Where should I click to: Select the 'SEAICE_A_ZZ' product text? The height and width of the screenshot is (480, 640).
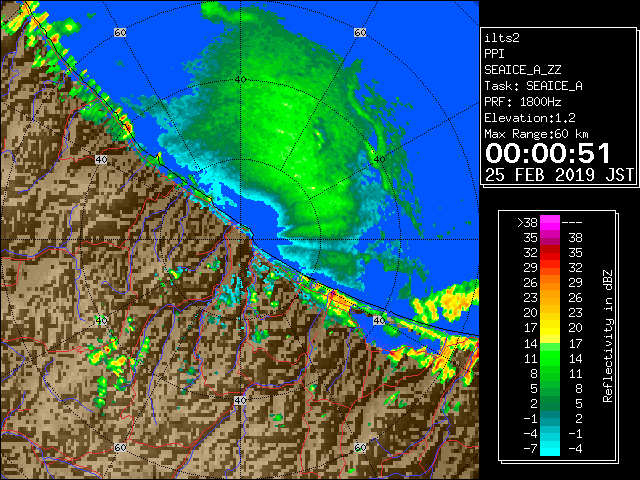tap(523, 70)
